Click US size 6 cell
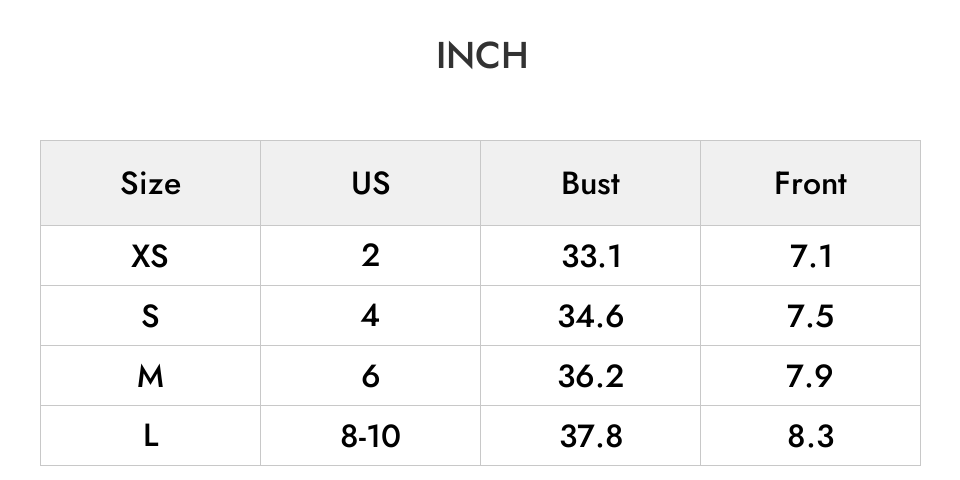The width and height of the screenshot is (960, 480). (x=370, y=375)
